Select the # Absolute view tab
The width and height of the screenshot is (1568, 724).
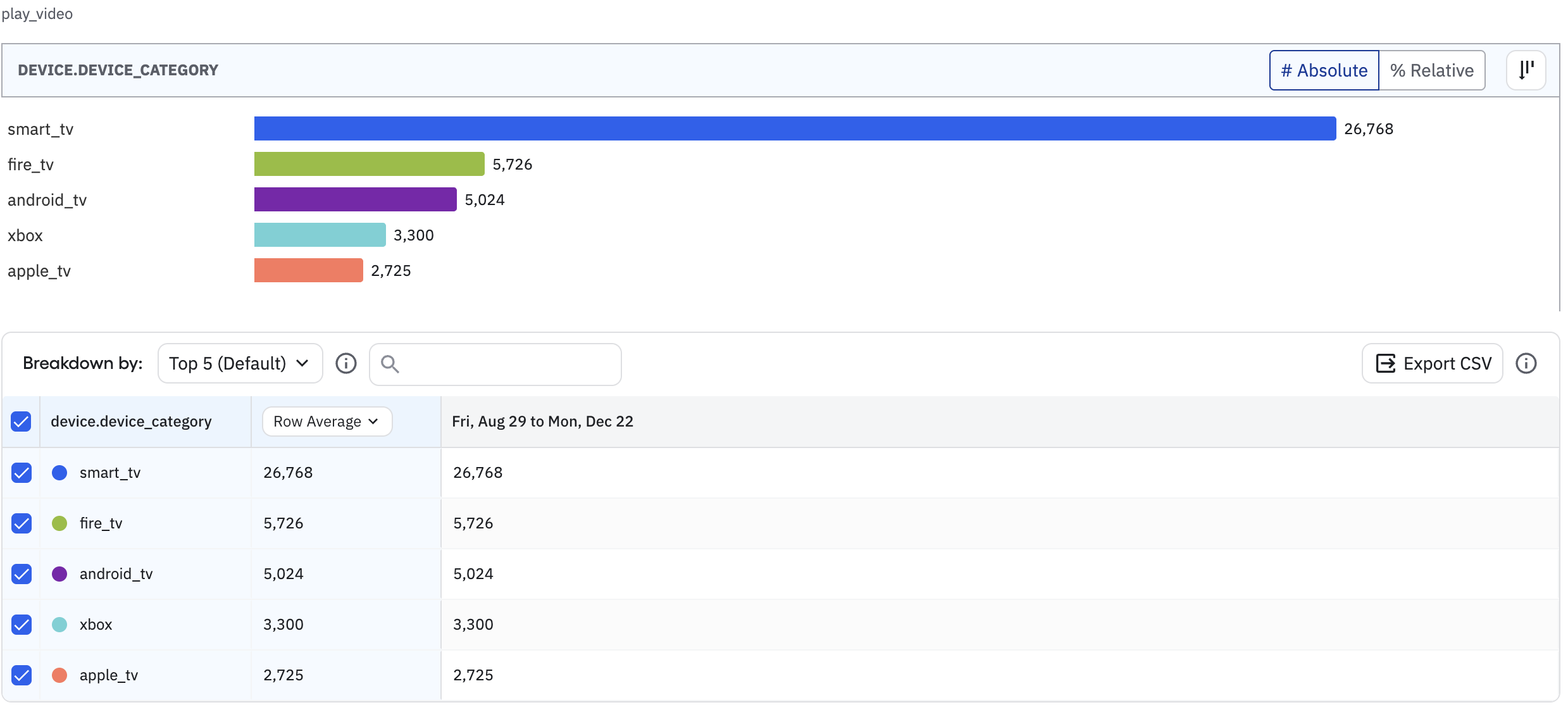point(1324,70)
